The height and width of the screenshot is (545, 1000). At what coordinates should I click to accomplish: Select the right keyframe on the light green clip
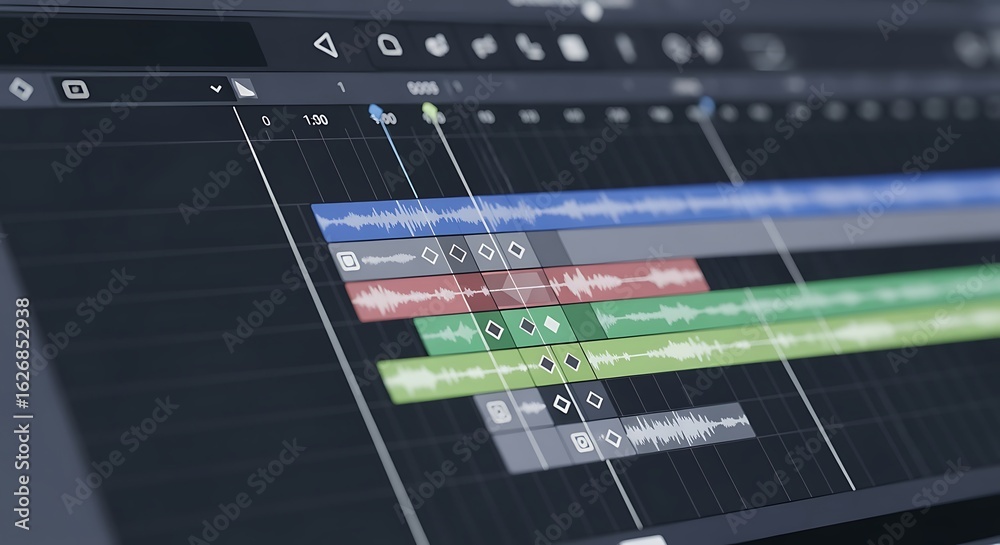572,362
